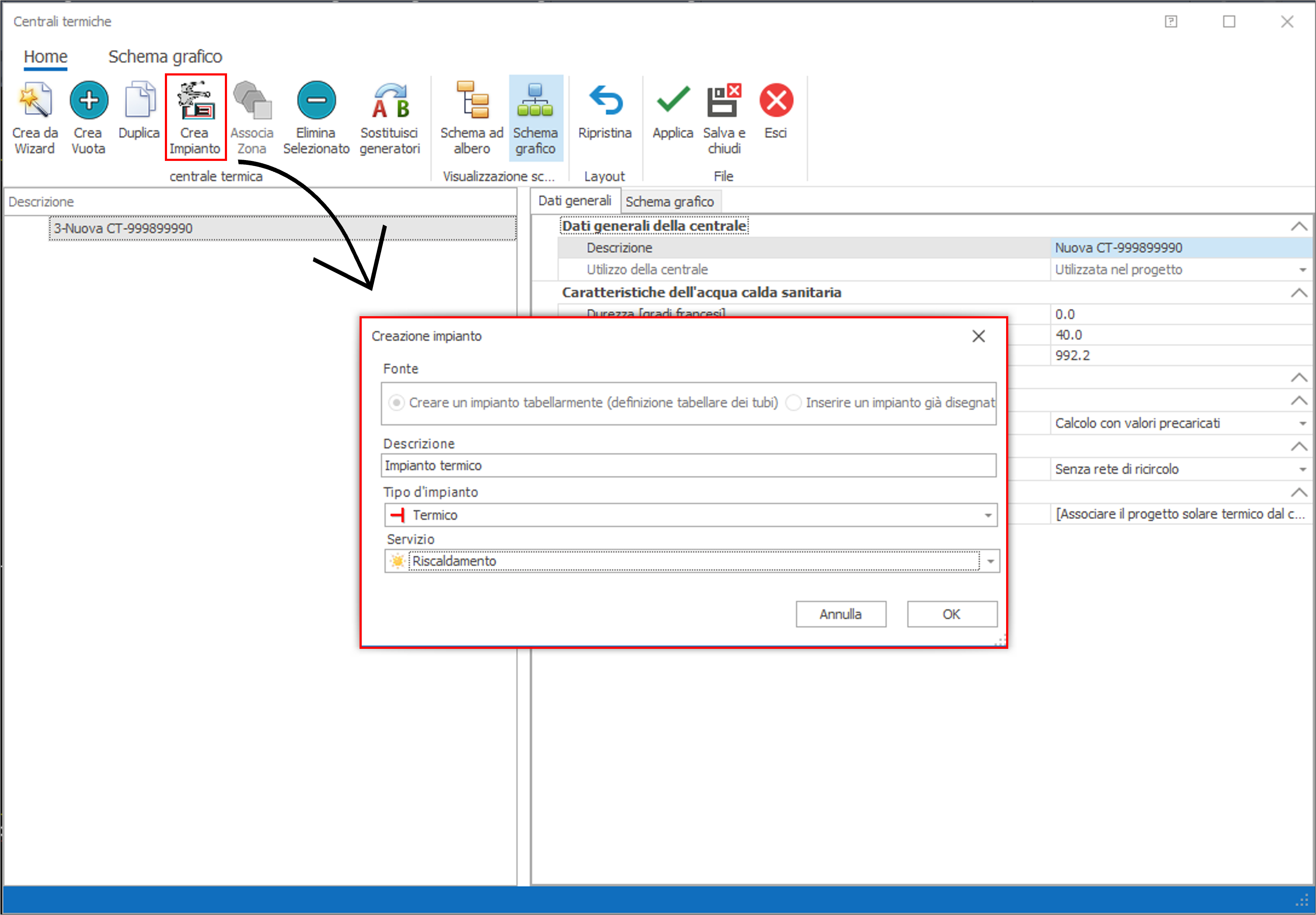Click the OK button
This screenshot has height=915, width=1316.
point(951,614)
